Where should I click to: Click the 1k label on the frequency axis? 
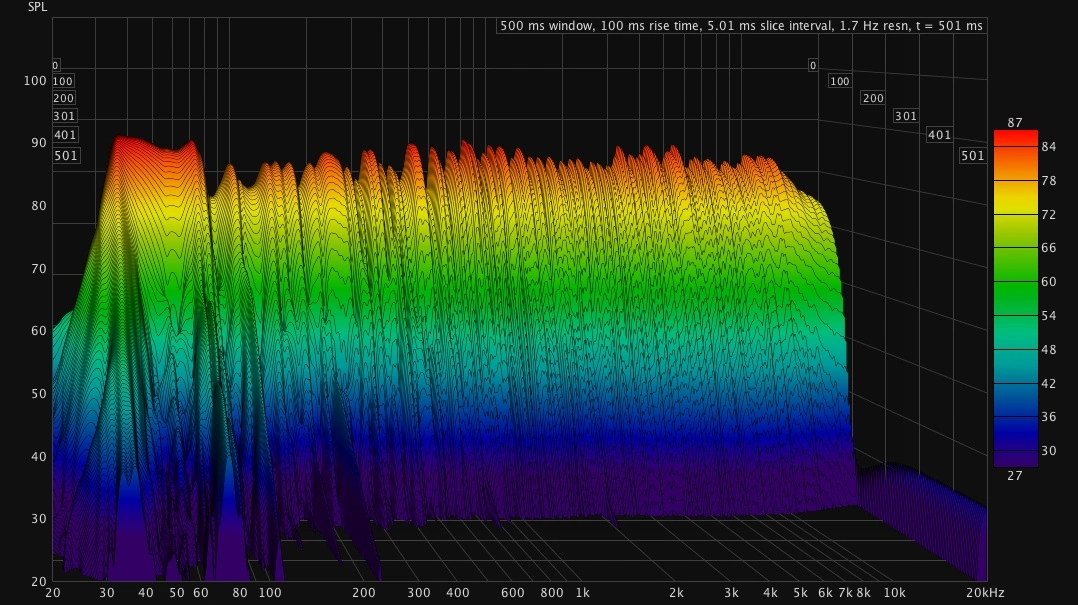point(582,593)
